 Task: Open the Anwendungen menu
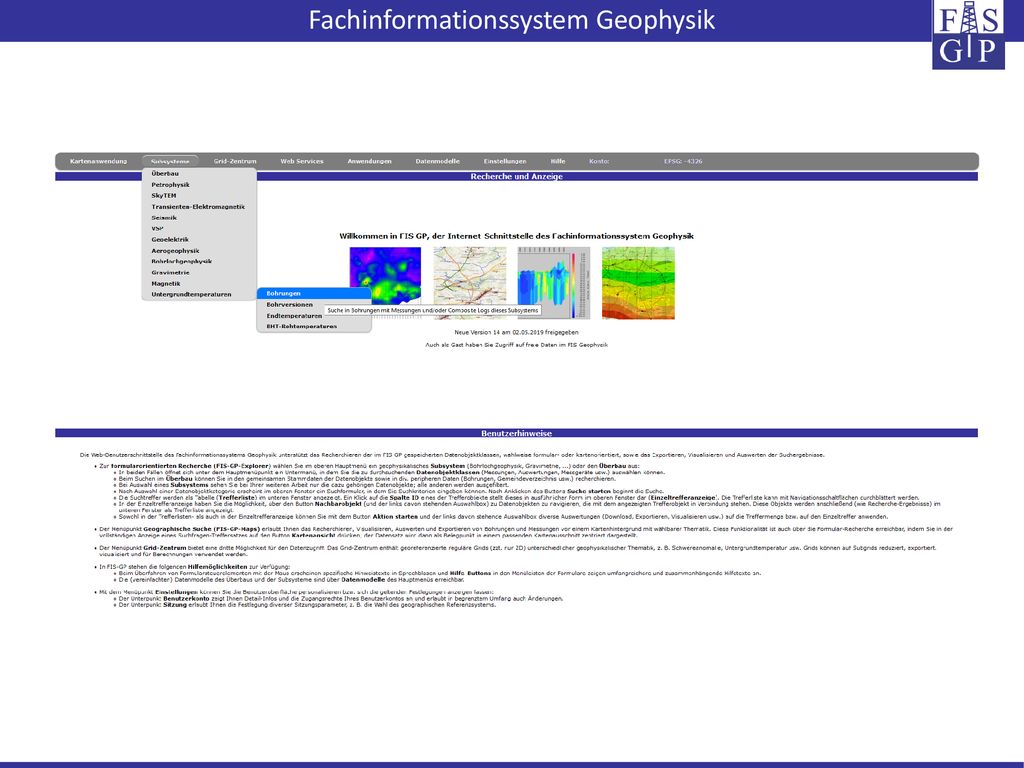pyautogui.click(x=370, y=161)
